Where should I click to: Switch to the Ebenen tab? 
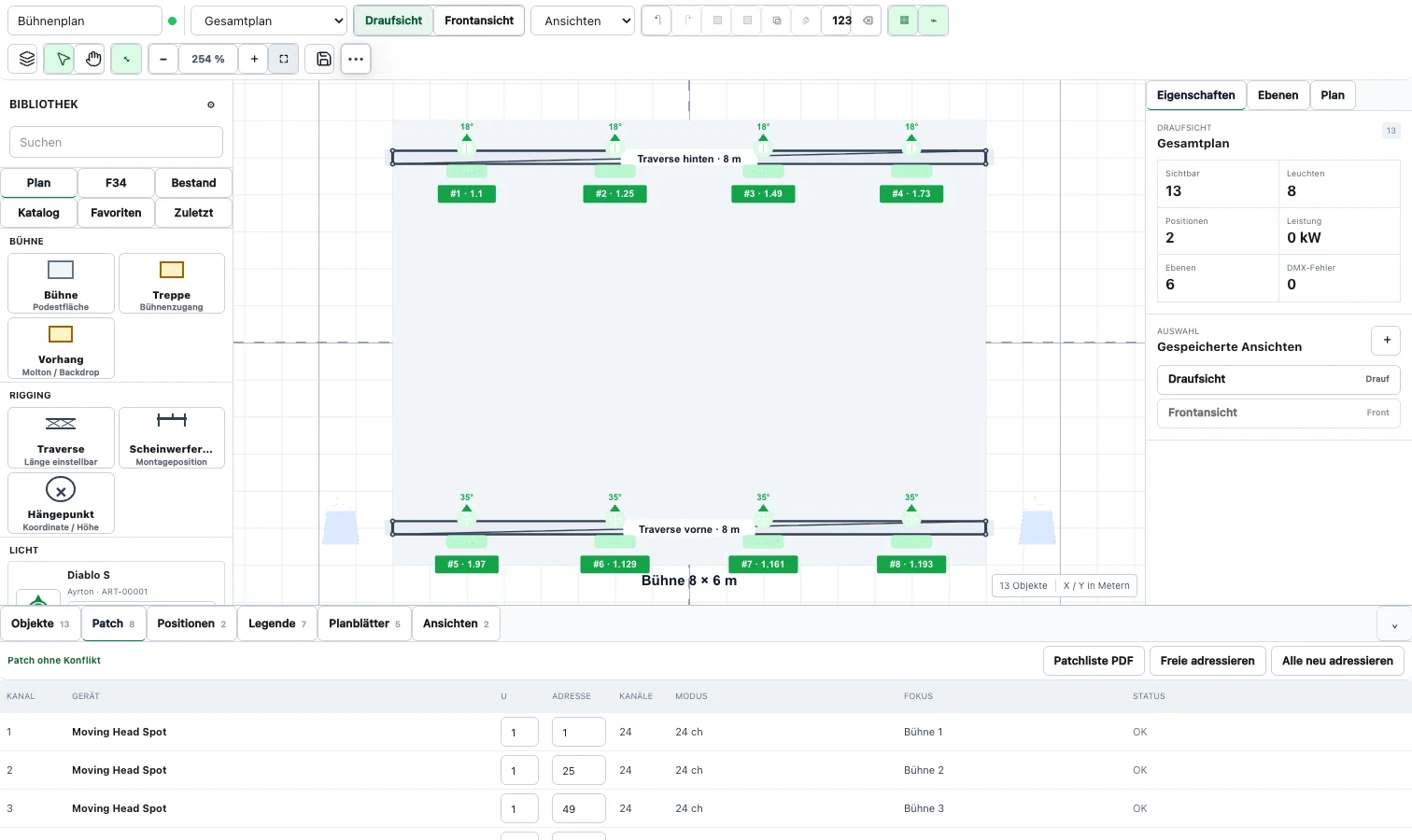point(1278,95)
